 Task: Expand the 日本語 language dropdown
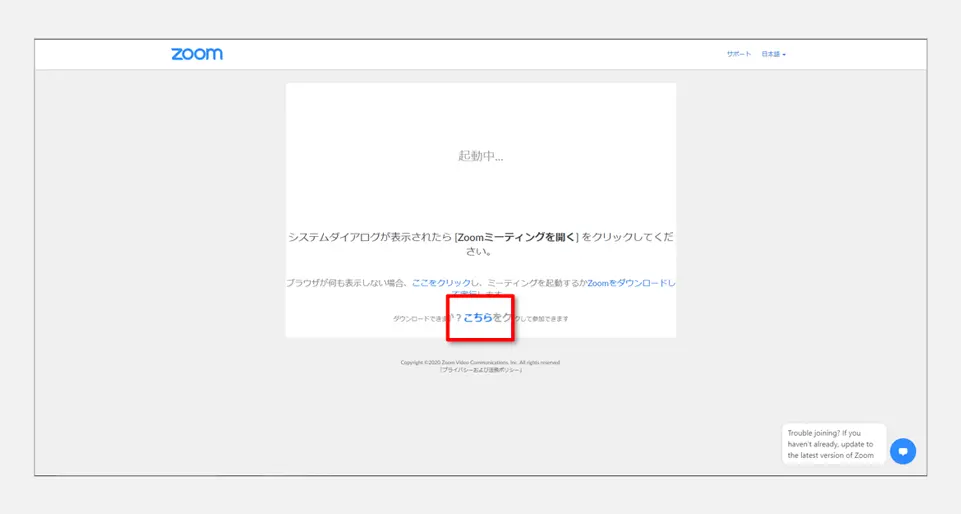click(773, 54)
